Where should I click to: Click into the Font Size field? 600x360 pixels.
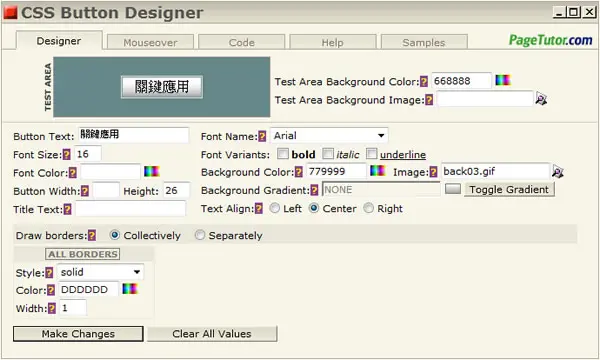tap(88, 154)
